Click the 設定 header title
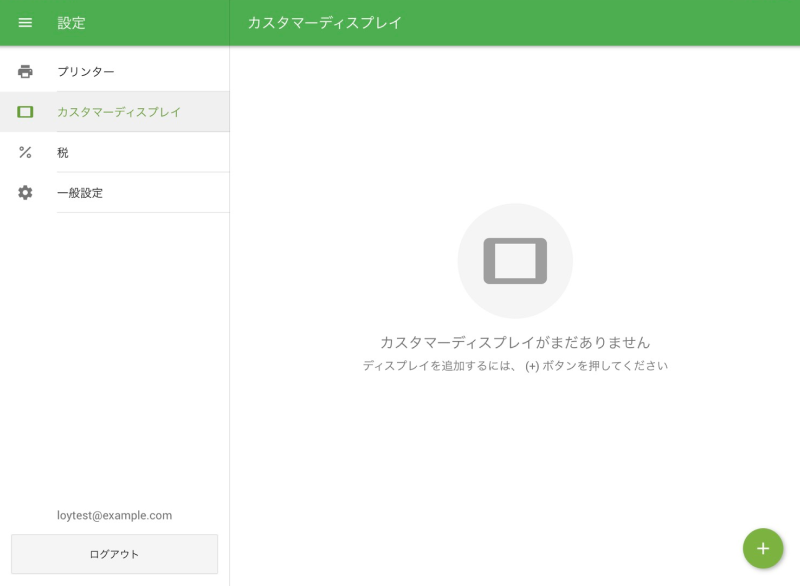The height and width of the screenshot is (586, 800). tap(68, 23)
